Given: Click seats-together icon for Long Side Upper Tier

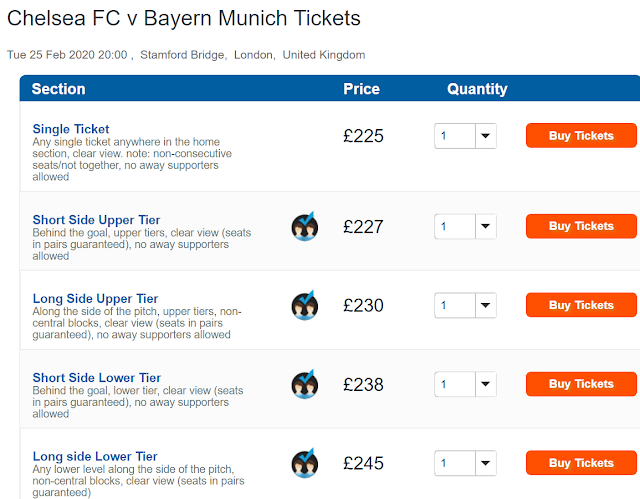Looking at the screenshot, I should coord(305,305).
